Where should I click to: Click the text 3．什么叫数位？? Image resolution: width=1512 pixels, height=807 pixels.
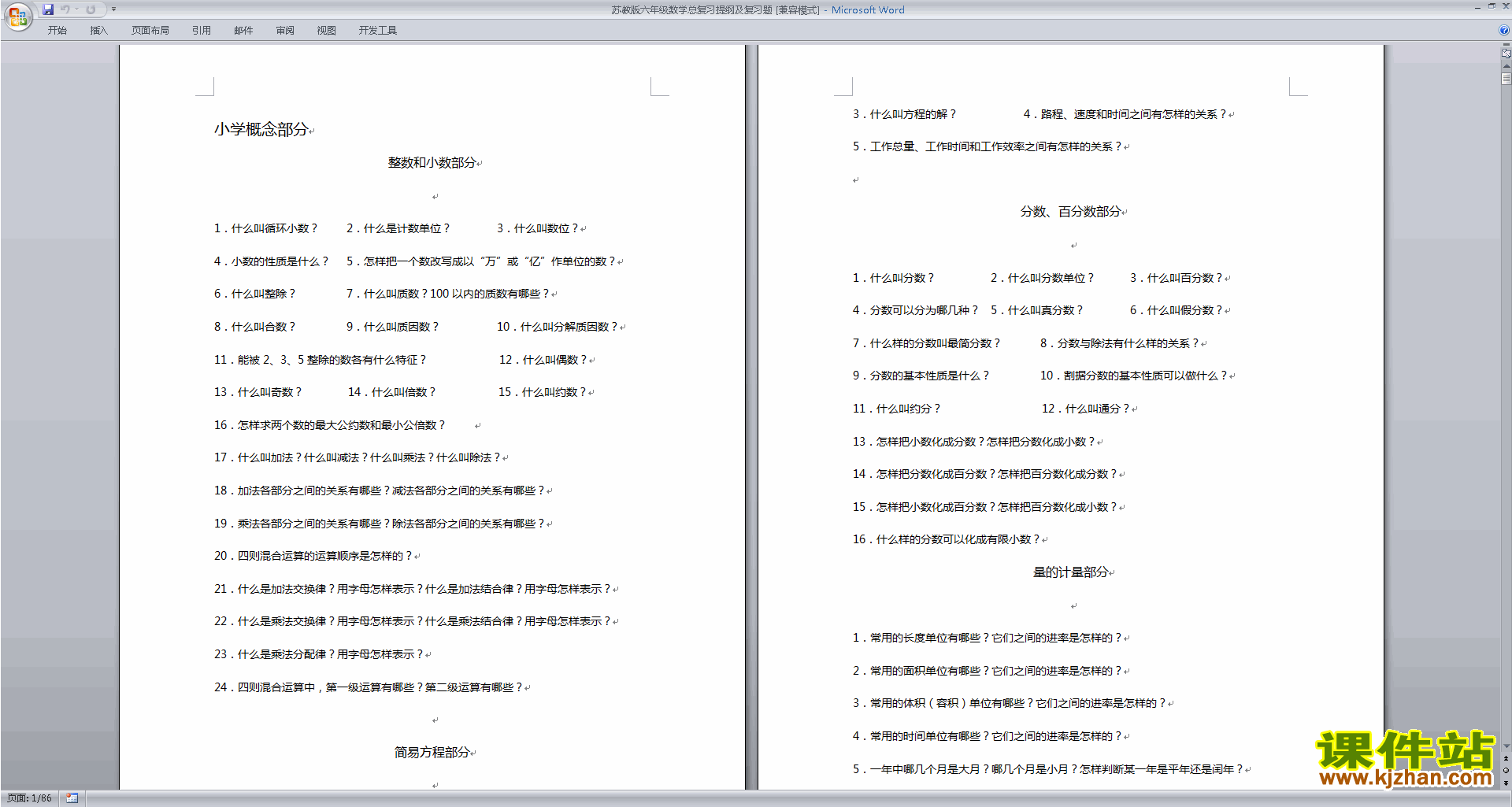click(538, 228)
